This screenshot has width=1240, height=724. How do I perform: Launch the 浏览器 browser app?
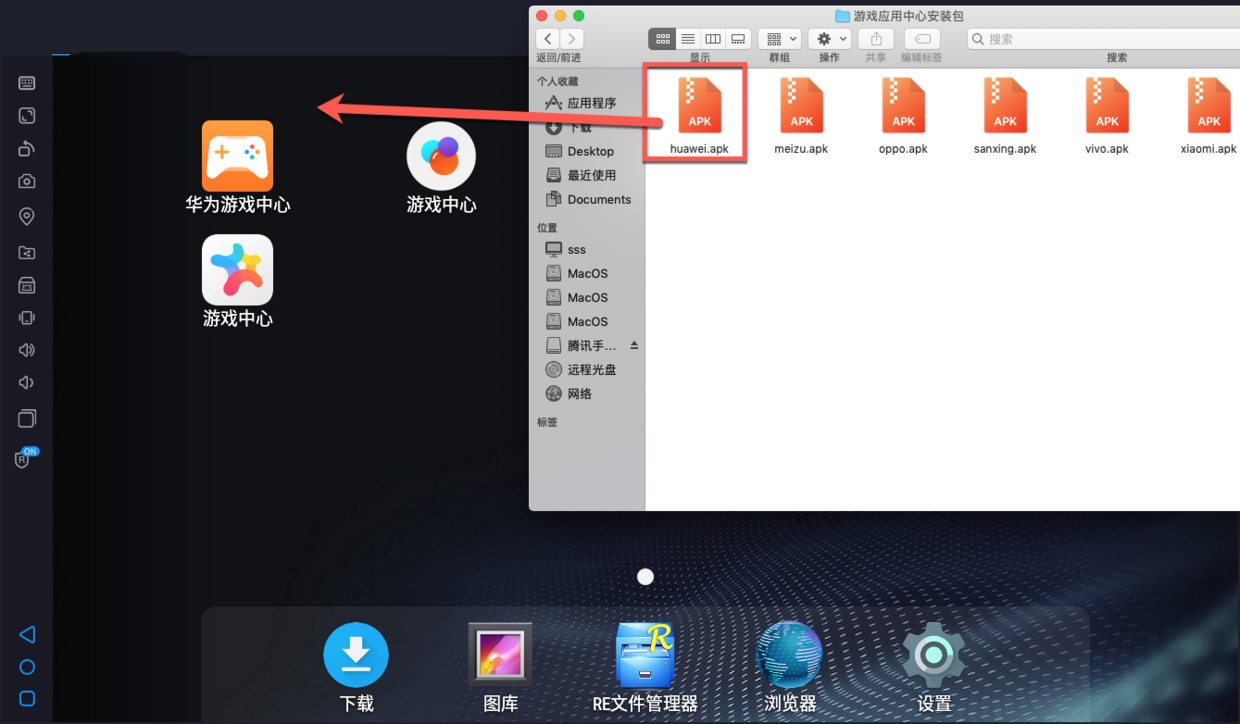click(x=790, y=668)
